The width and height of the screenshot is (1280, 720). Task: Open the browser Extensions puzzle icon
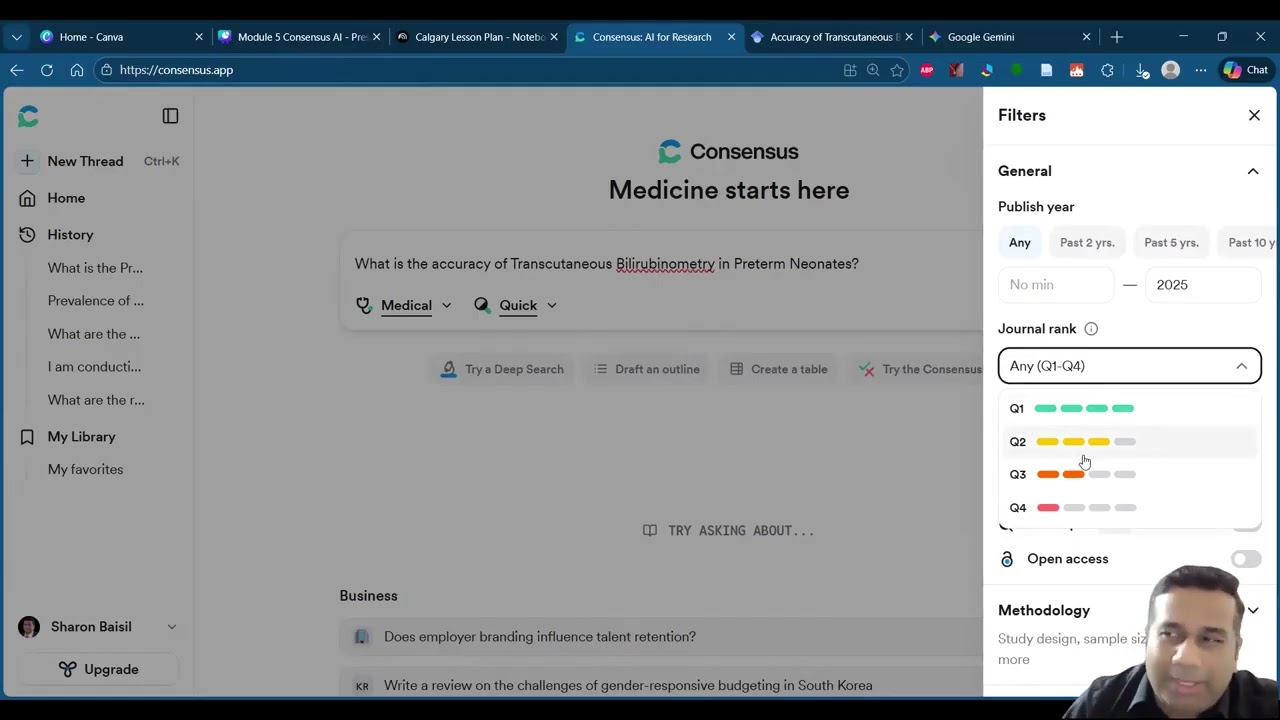1107,70
